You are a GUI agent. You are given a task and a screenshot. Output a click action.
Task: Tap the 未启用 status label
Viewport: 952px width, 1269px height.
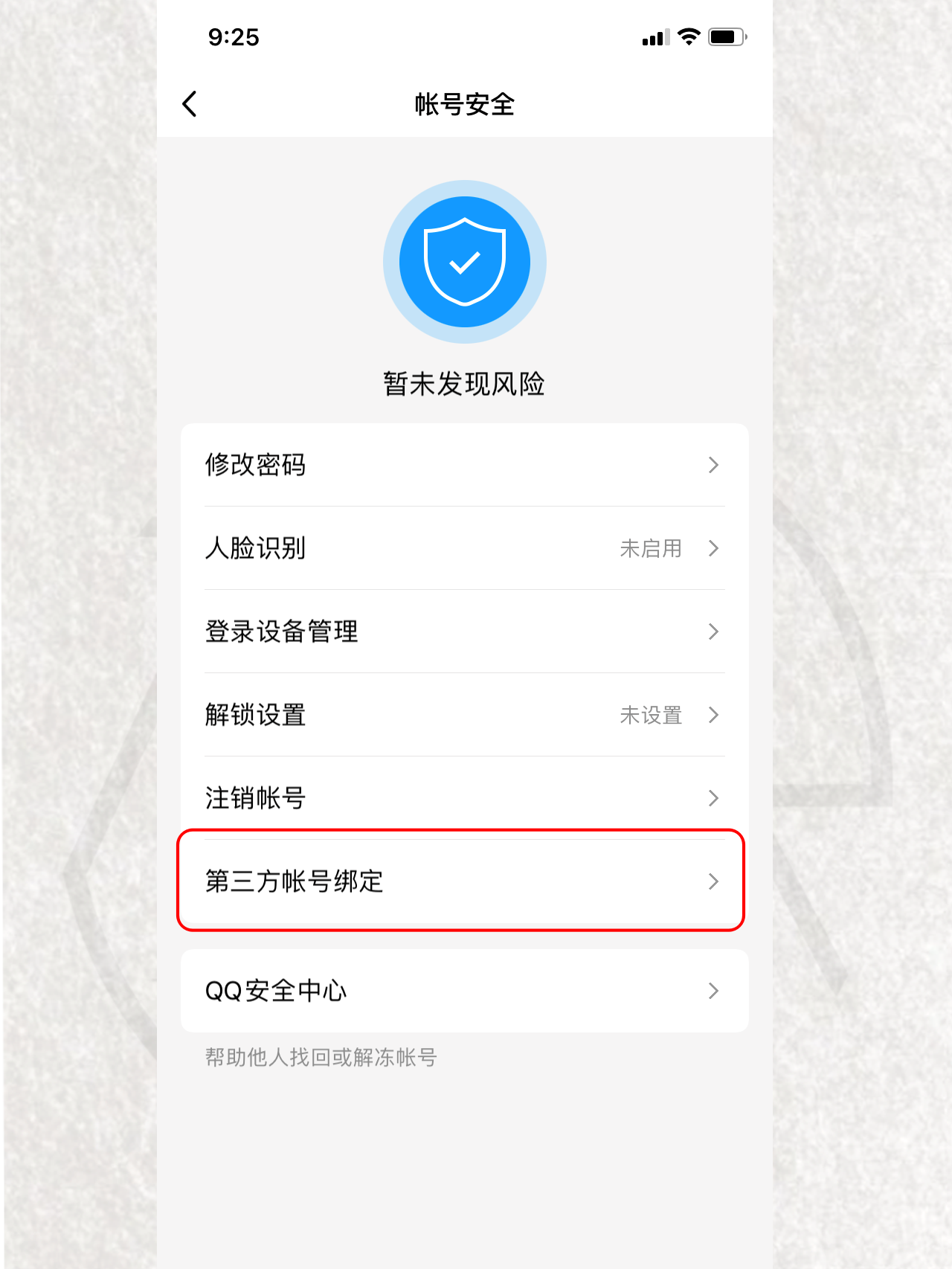(651, 548)
